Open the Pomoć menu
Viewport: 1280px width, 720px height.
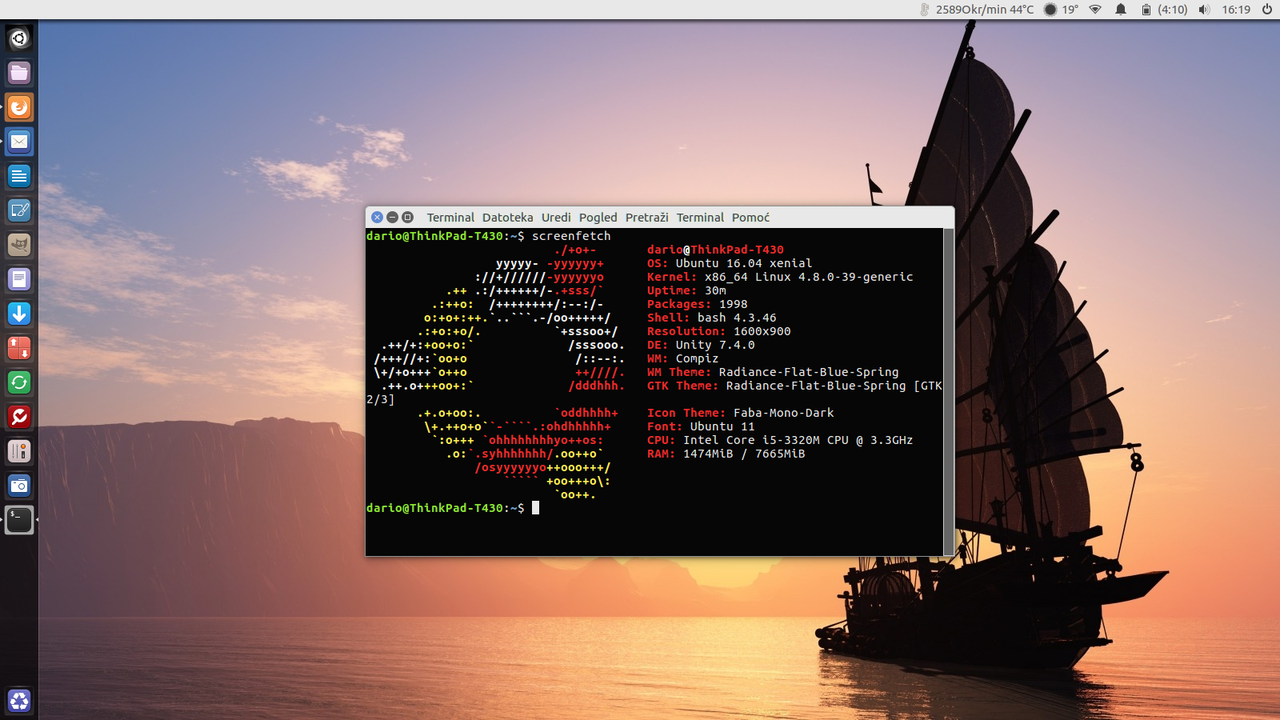click(751, 217)
